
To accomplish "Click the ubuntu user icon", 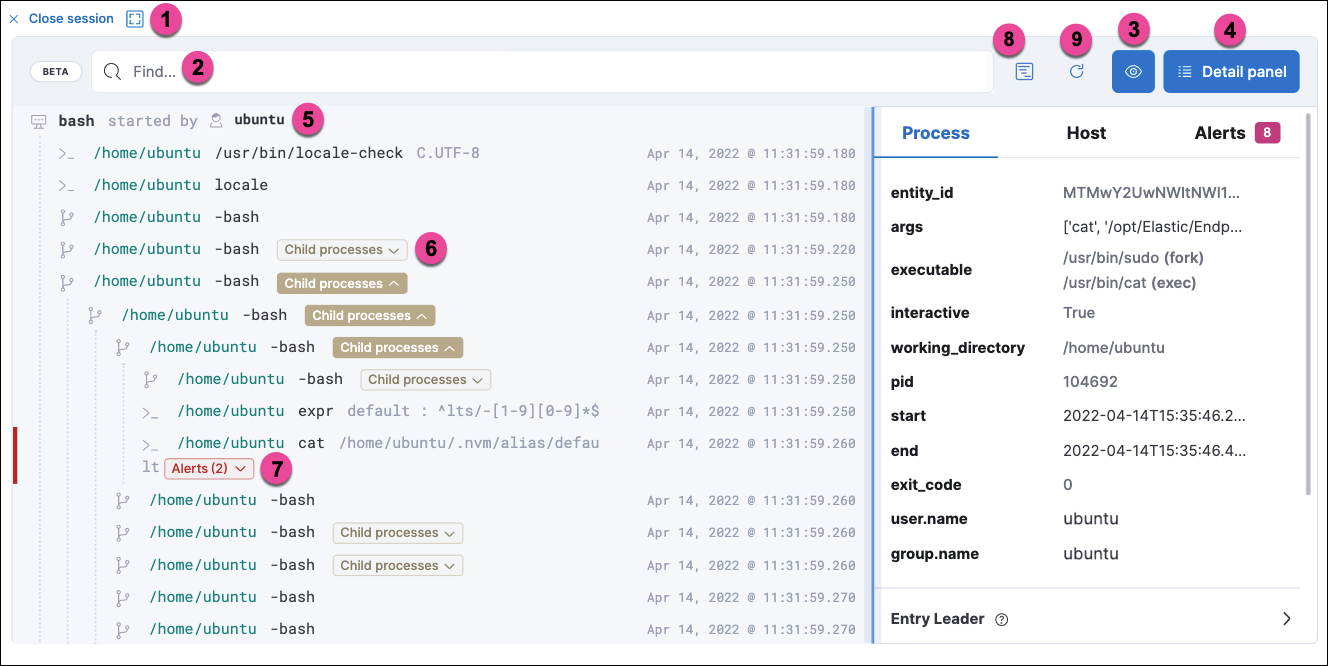I will [216, 121].
